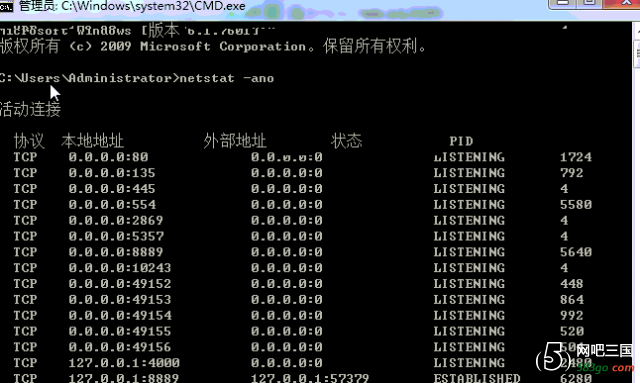Click PID 4 in the 0.0.0.0:2869 row
The height and width of the screenshot is (383, 640).
tap(564, 220)
